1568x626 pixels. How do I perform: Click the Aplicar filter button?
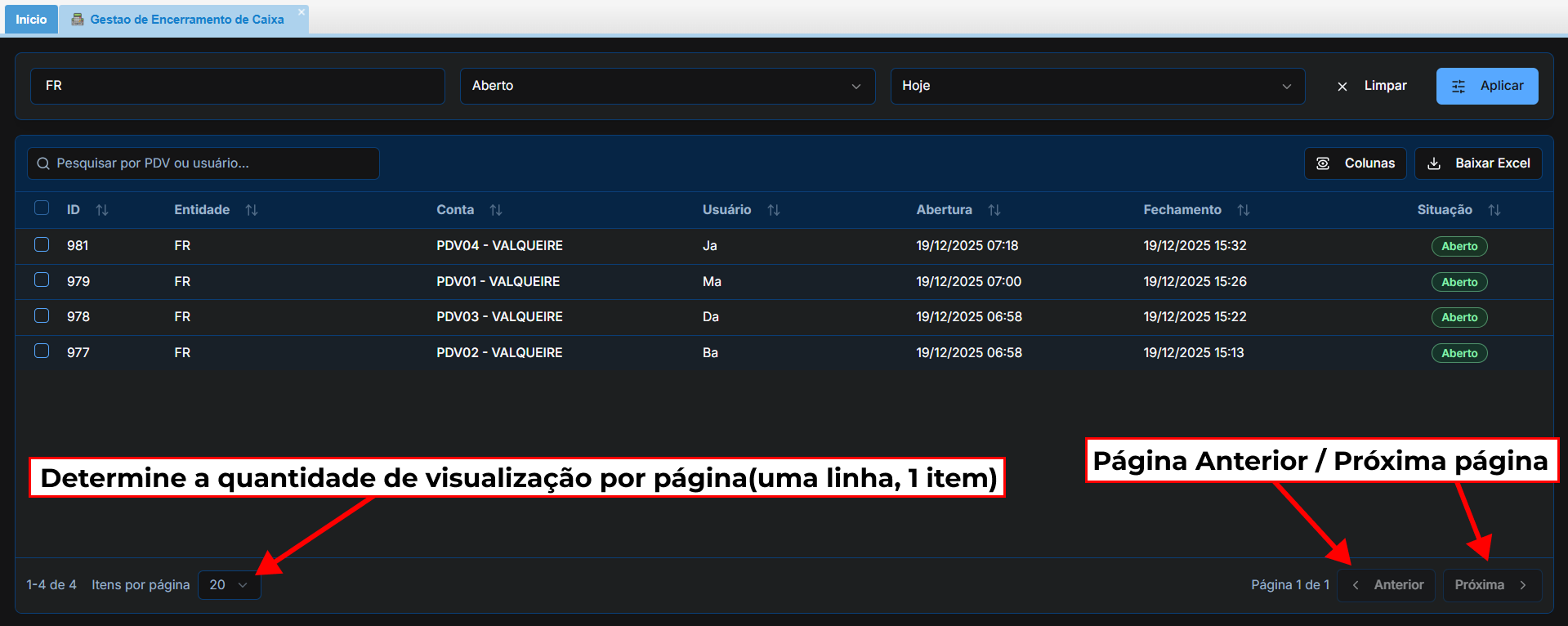[1486, 86]
